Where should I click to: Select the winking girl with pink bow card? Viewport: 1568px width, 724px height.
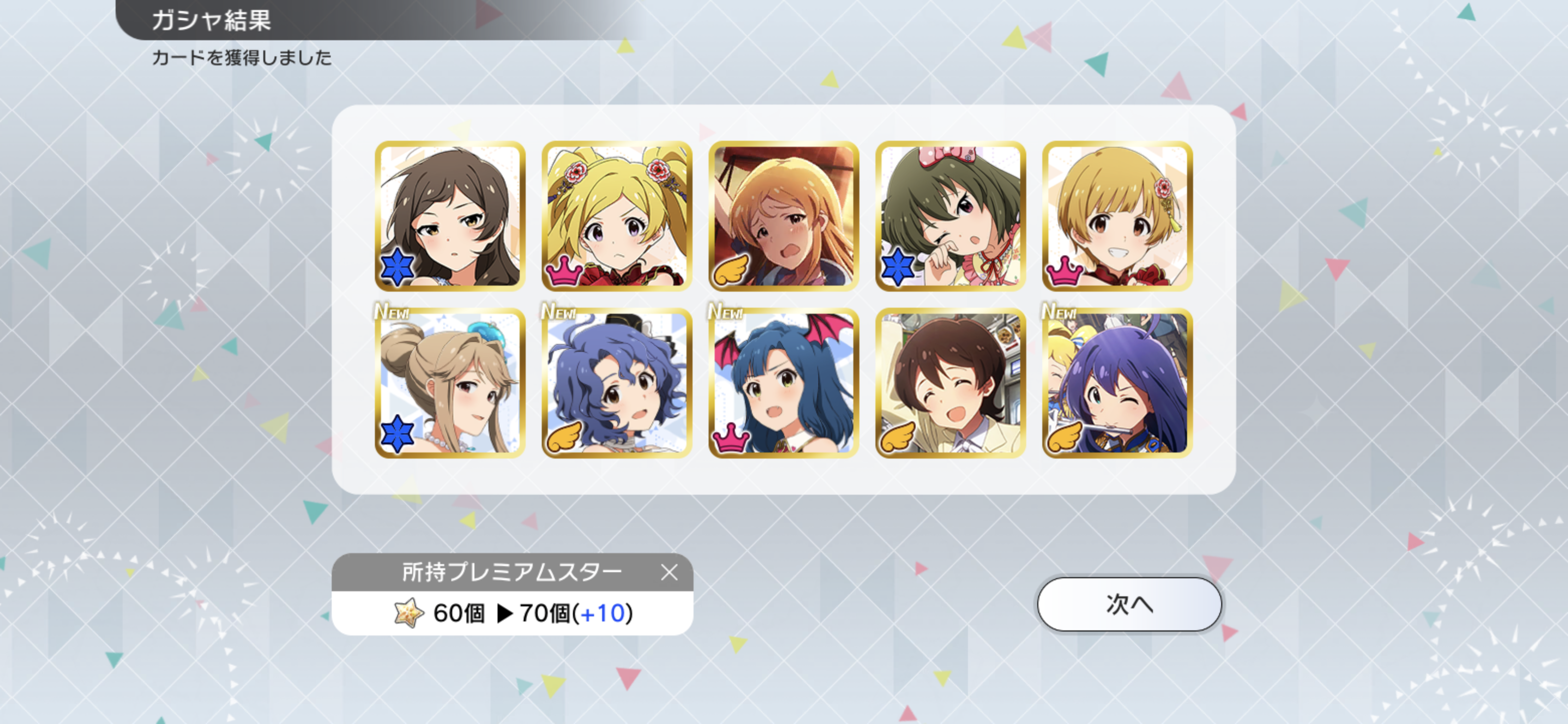[x=950, y=216]
